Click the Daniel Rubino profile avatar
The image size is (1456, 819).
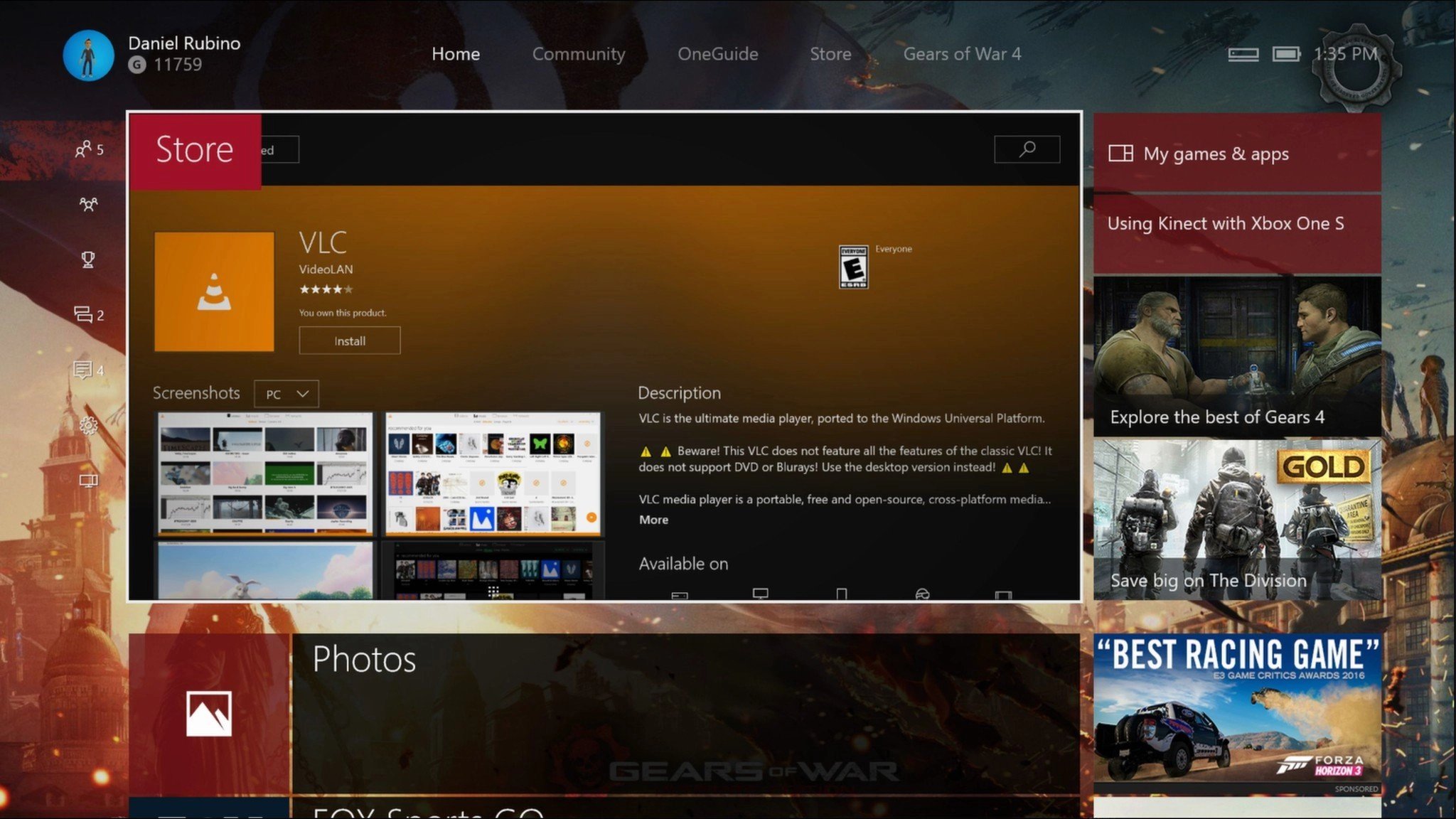click(x=88, y=55)
